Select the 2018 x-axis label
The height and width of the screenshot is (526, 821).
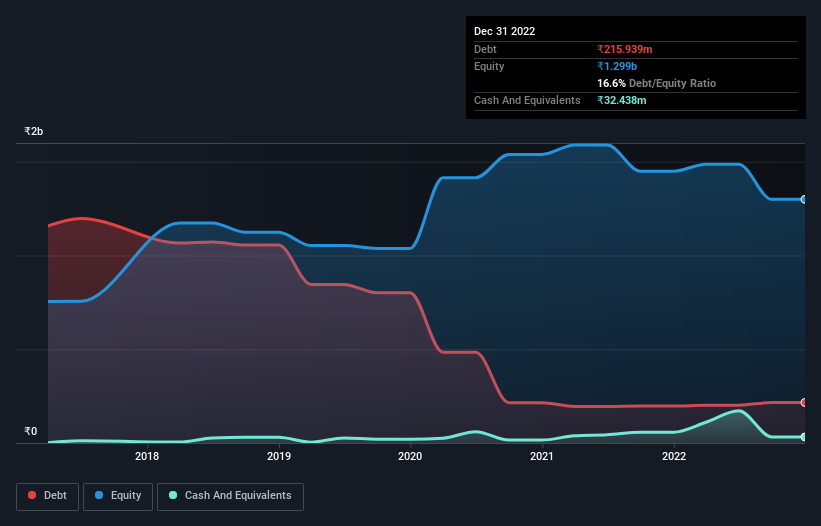pyautogui.click(x=147, y=456)
